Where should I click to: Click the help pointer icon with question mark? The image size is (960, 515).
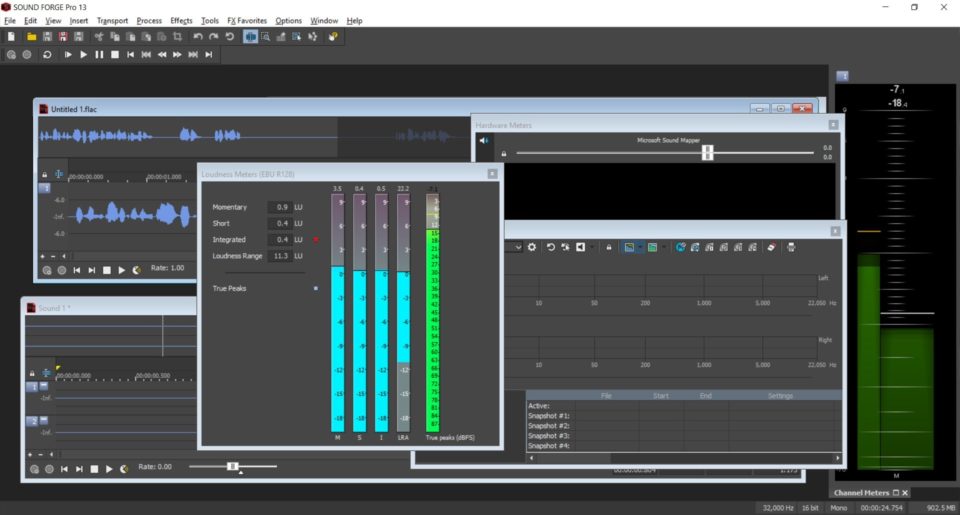click(x=332, y=37)
